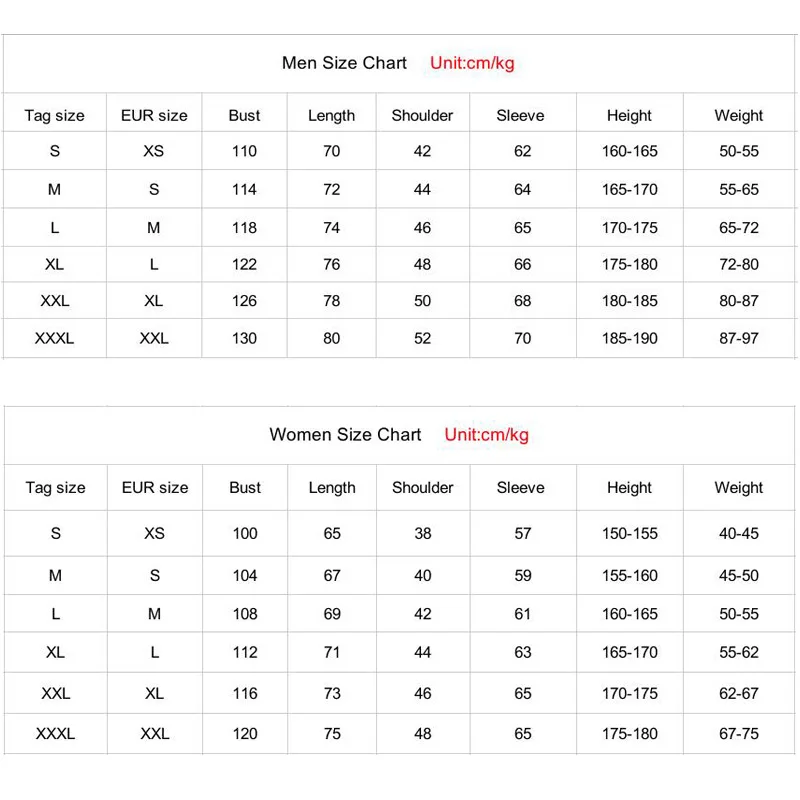Select men's sleeve value 68
The width and height of the screenshot is (800, 800).
tap(522, 301)
